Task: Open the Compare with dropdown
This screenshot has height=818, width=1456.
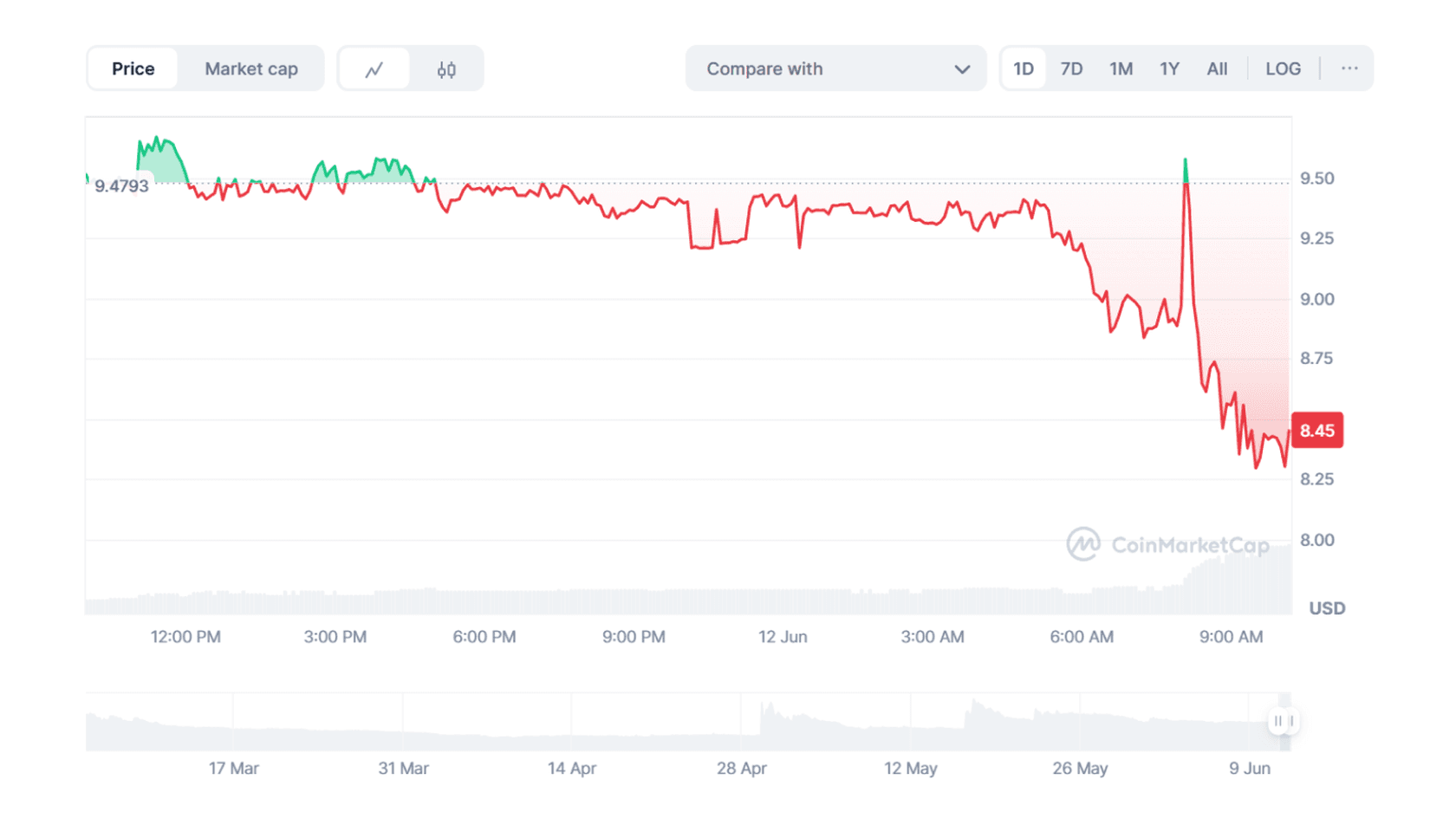Action: click(x=835, y=68)
